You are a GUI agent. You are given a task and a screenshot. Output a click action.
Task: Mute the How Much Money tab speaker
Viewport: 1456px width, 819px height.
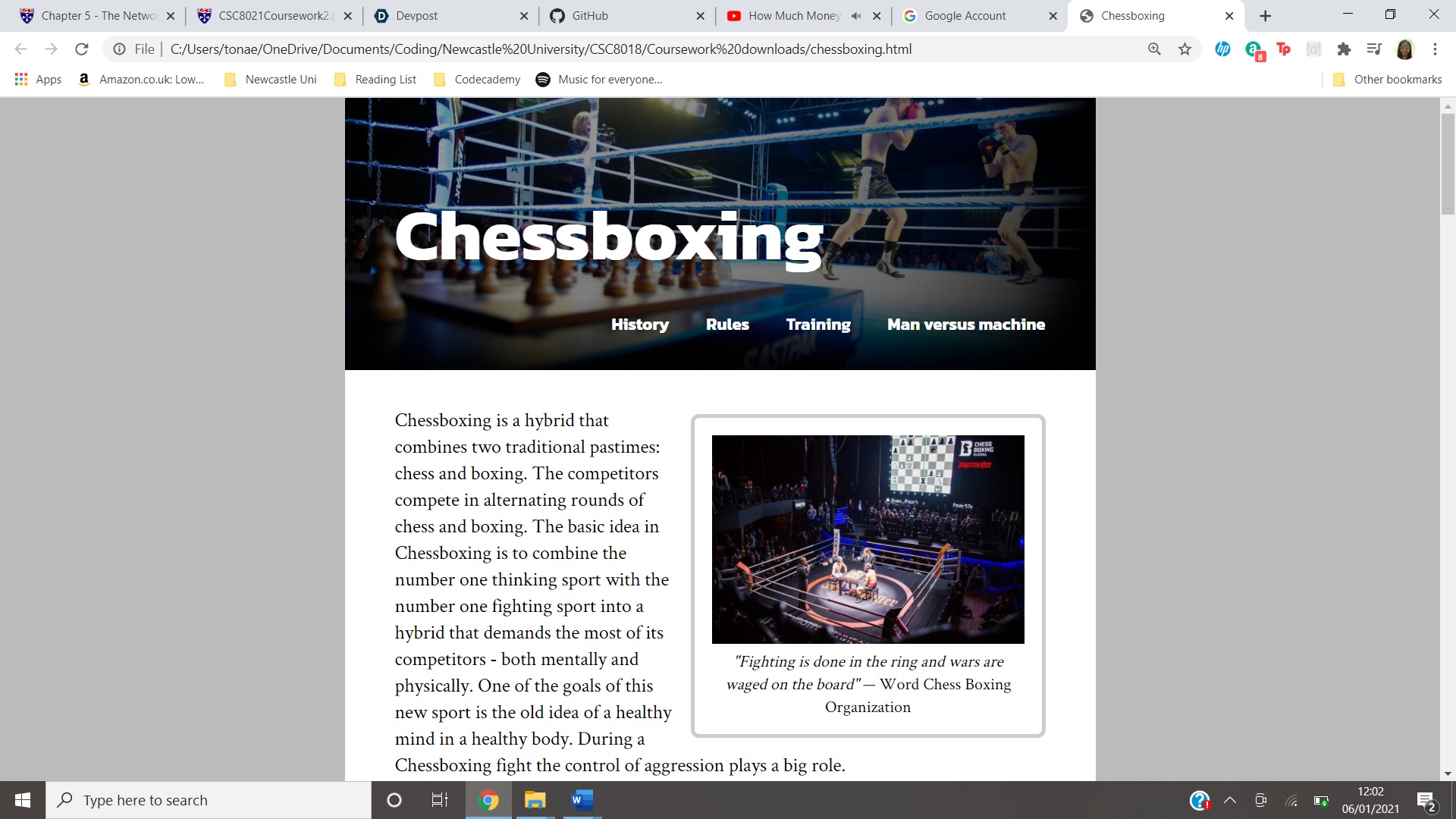tap(856, 16)
